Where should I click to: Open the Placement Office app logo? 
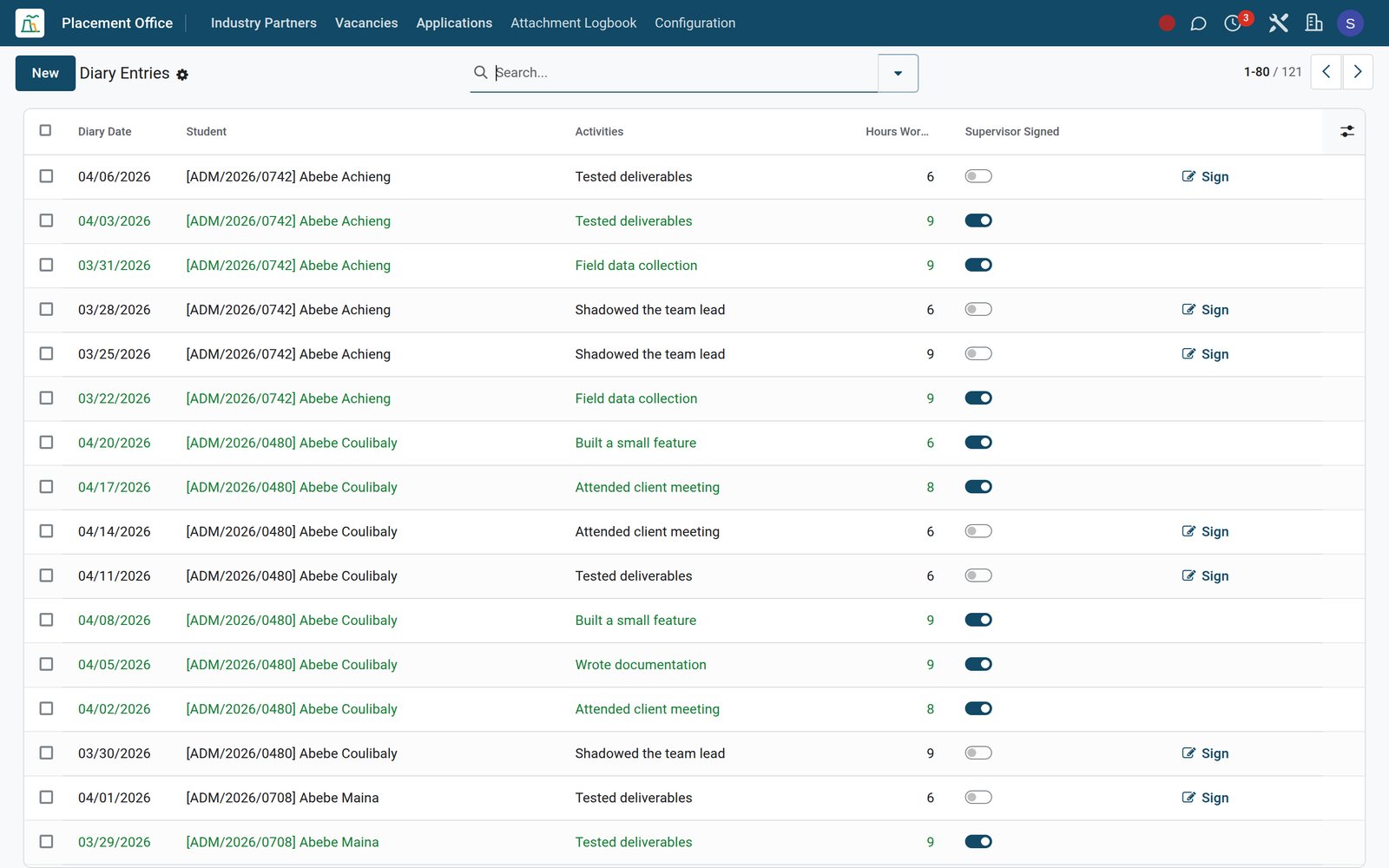(30, 23)
